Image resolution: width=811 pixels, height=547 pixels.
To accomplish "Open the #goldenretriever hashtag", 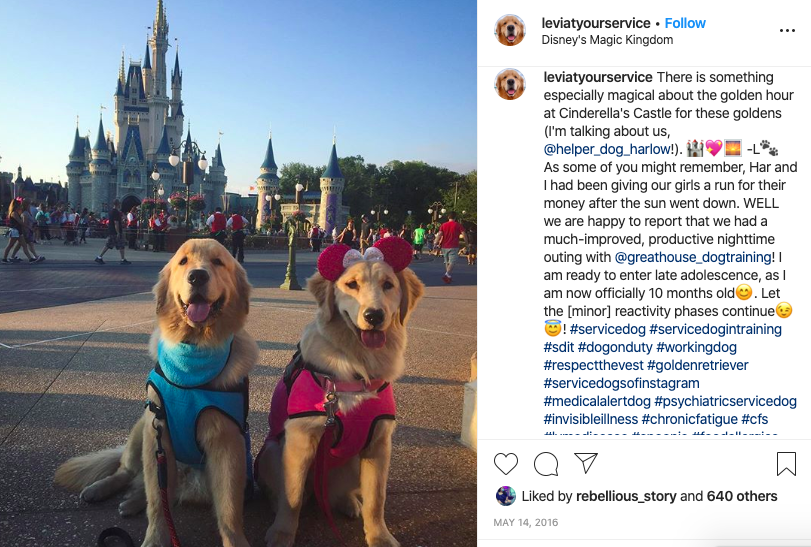I will pos(698,365).
